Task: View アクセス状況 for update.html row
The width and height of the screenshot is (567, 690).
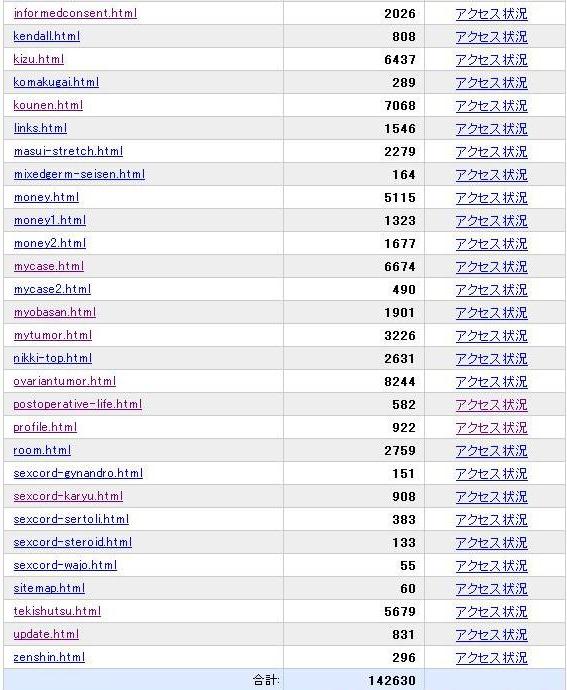Action: 492,635
